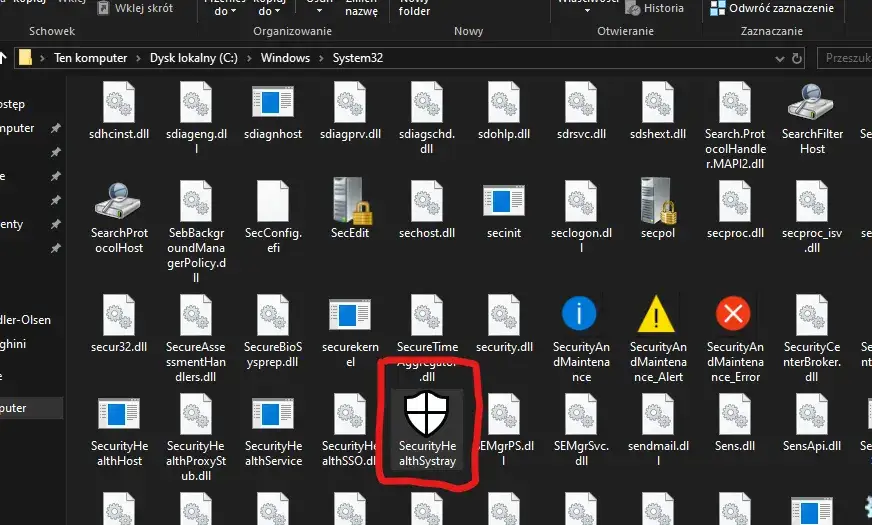Select sendmail.dll file
The height and width of the screenshot is (525, 872).
pos(658,429)
